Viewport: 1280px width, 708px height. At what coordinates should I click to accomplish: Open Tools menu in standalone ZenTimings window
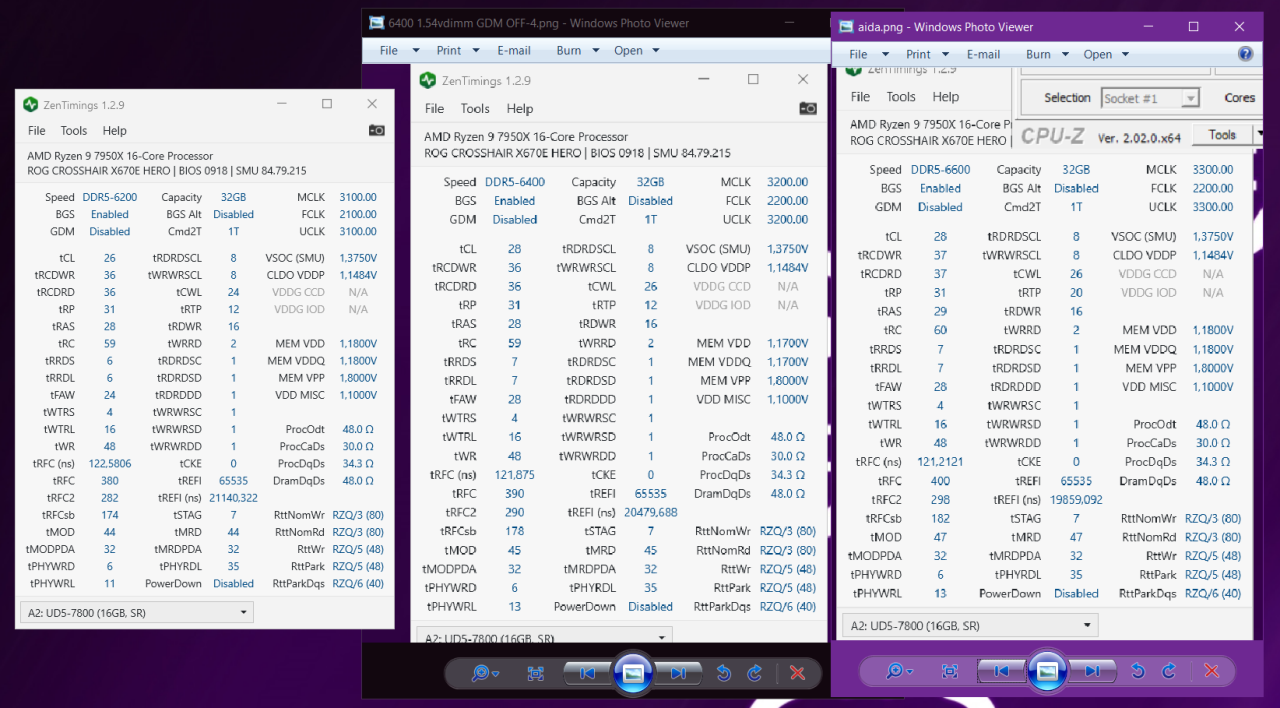tap(74, 131)
